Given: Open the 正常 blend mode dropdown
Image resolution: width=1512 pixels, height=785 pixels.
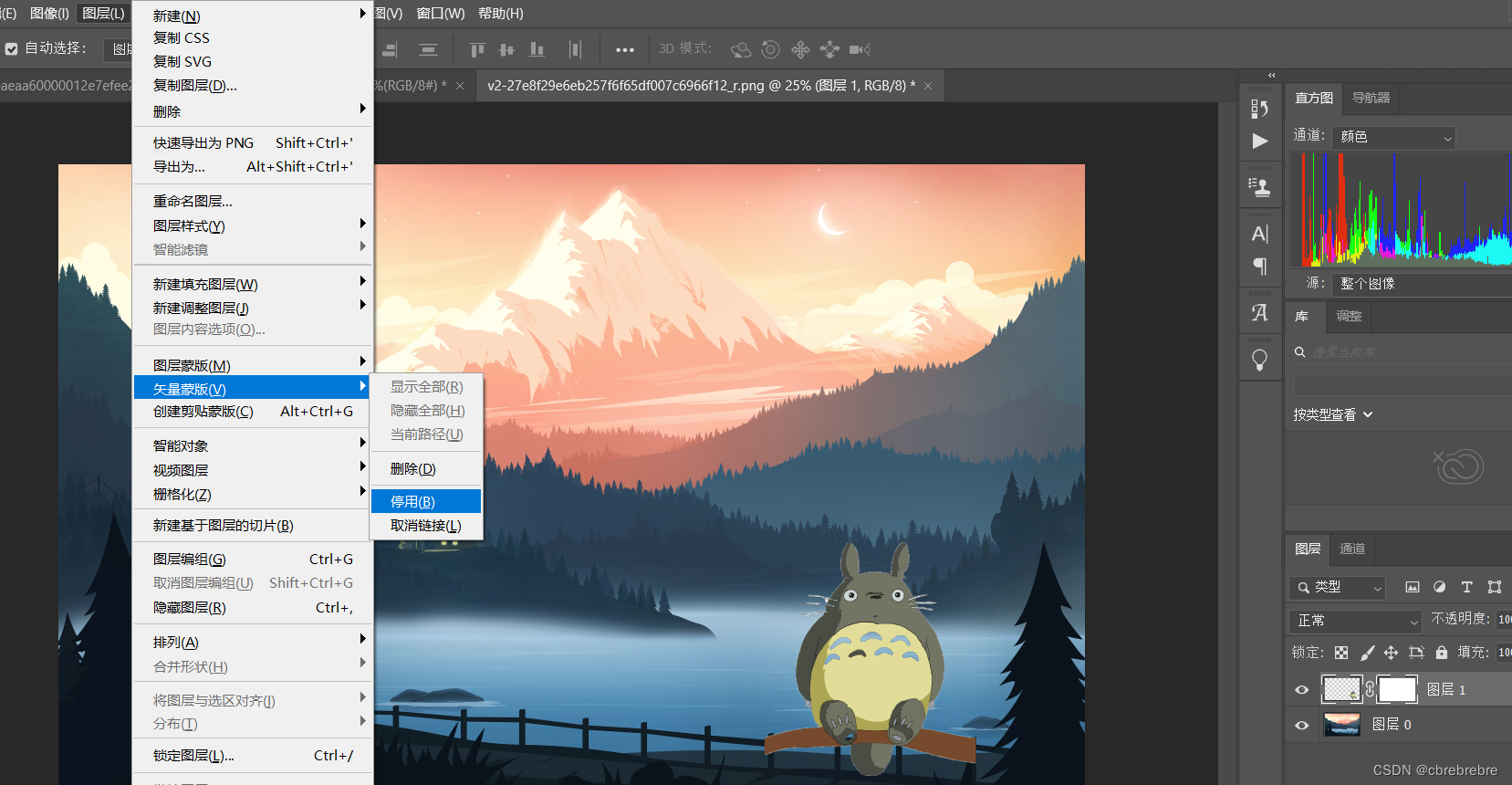Looking at the screenshot, I should [1356, 621].
